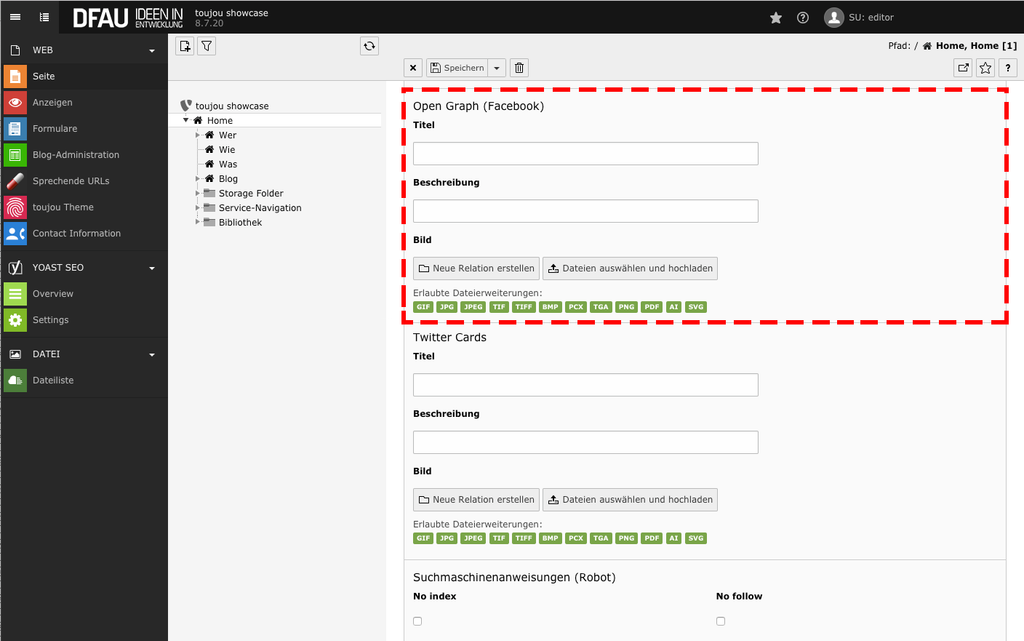This screenshot has height=641, width=1024.
Task: Open the page in new window icon
Action: (x=963, y=68)
